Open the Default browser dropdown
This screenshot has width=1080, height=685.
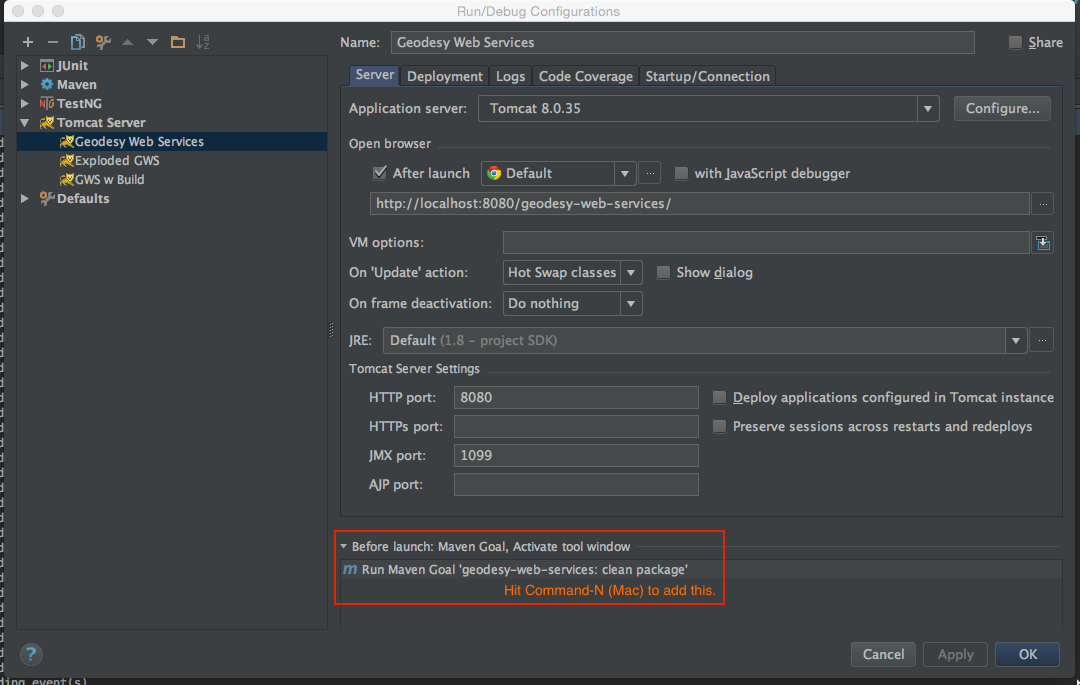(625, 173)
